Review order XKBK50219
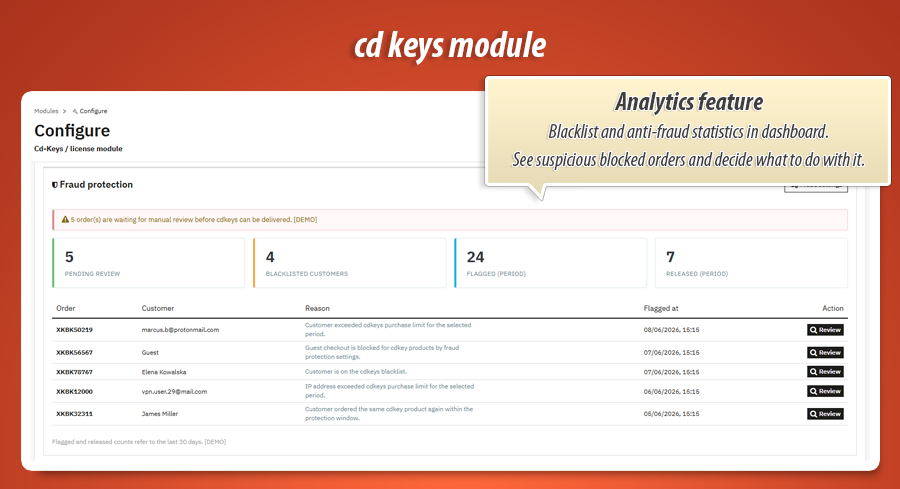 (x=825, y=330)
